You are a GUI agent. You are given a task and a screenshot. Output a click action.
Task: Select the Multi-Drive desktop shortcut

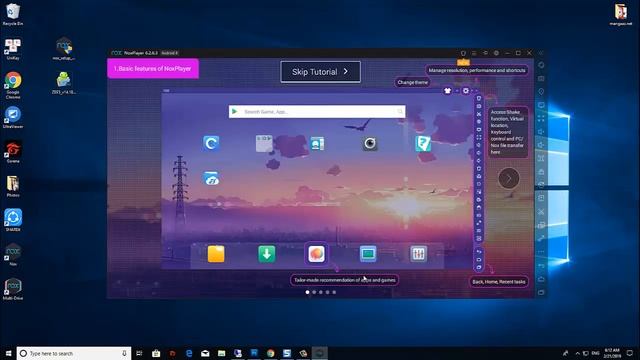pyautogui.click(x=13, y=289)
